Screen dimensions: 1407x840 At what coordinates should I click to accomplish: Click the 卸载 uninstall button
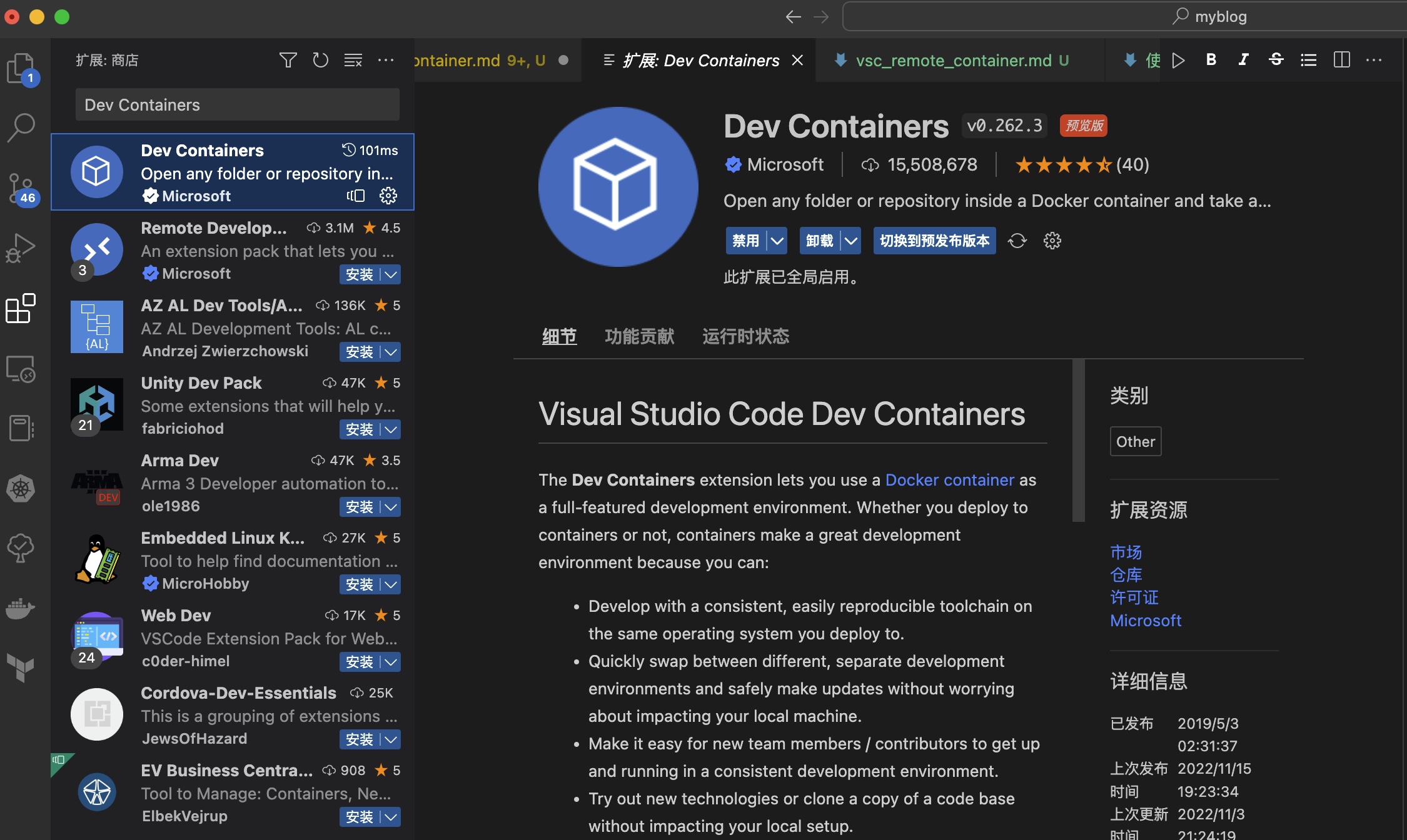[x=820, y=241]
